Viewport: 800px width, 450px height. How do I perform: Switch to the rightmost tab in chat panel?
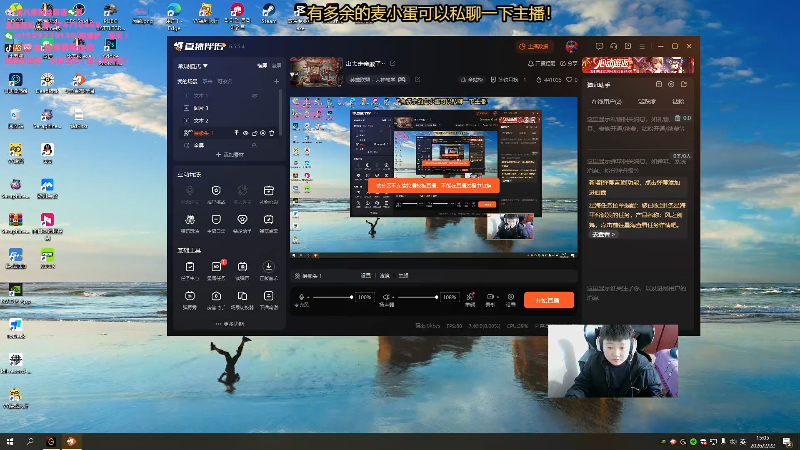(x=678, y=102)
